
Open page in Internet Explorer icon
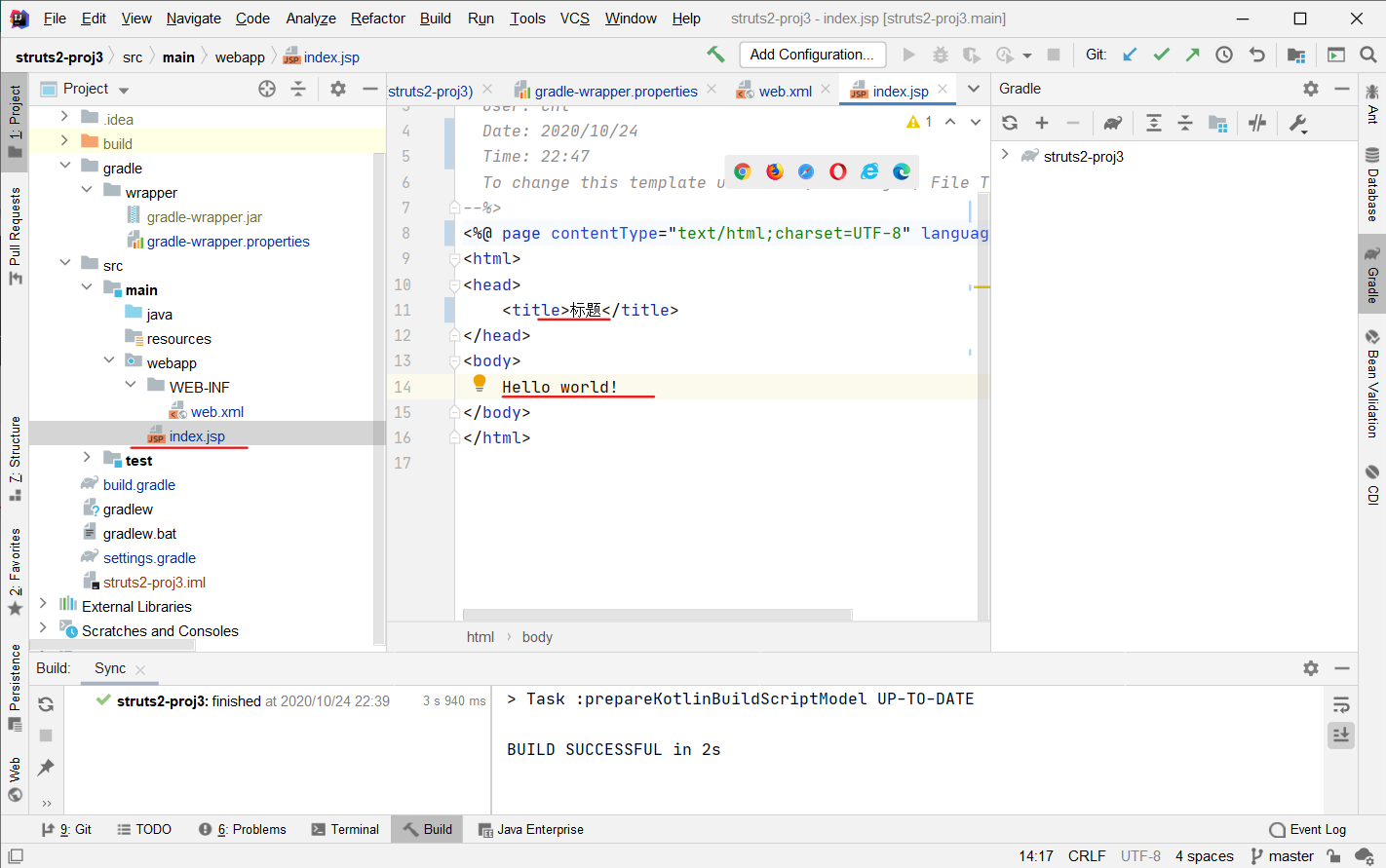click(x=869, y=171)
